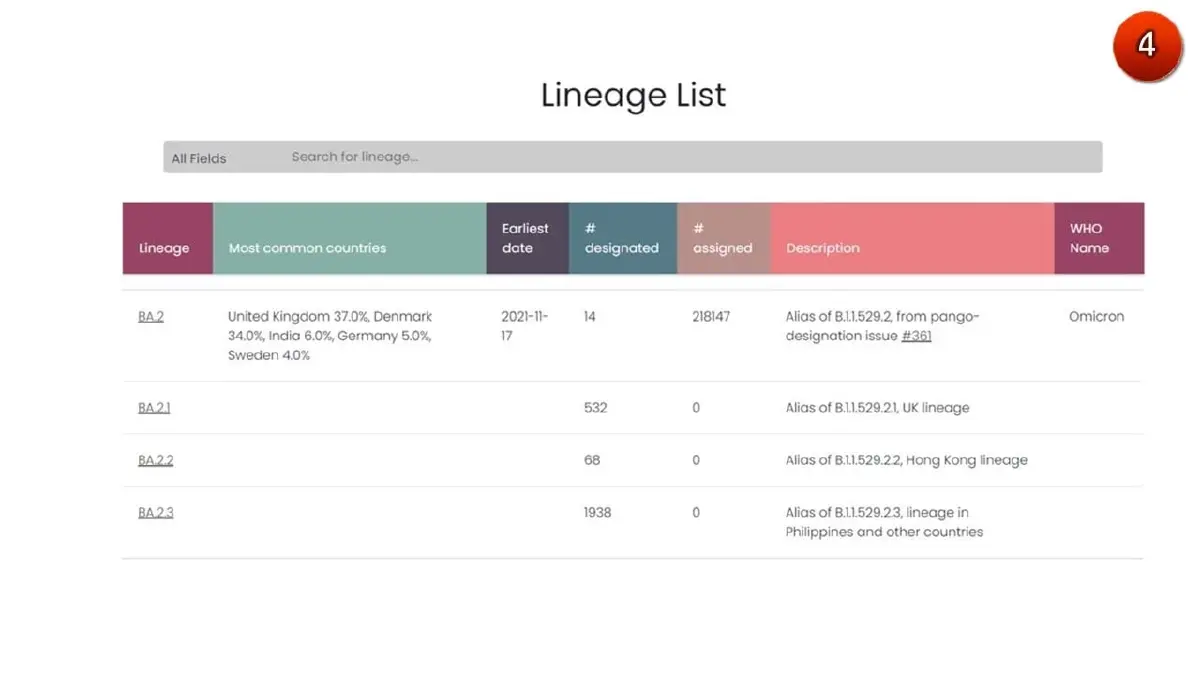Screen dimensions: 1200x675
Task: Sort by Earliest date column header
Action: [x=528, y=239]
